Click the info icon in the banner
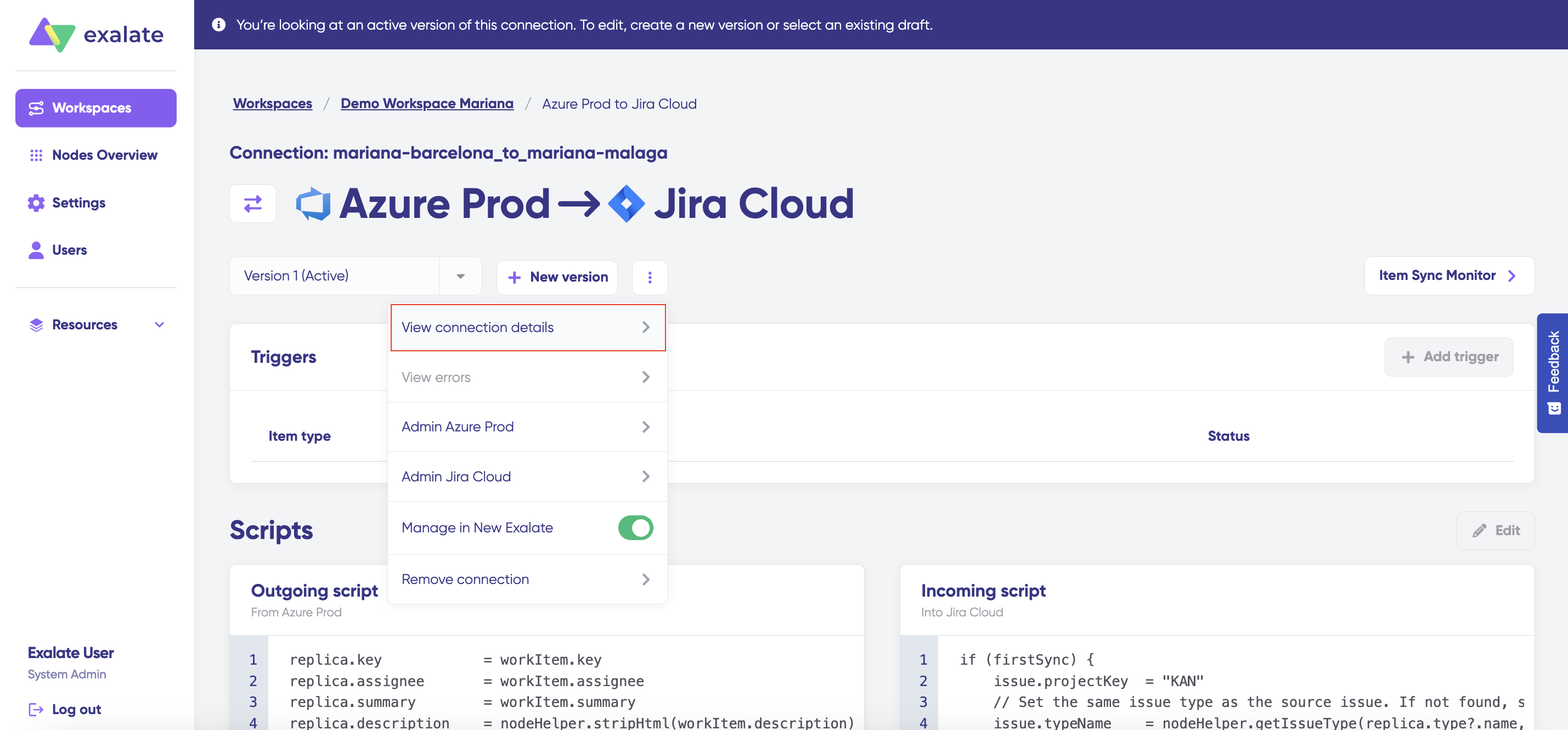 tap(218, 25)
